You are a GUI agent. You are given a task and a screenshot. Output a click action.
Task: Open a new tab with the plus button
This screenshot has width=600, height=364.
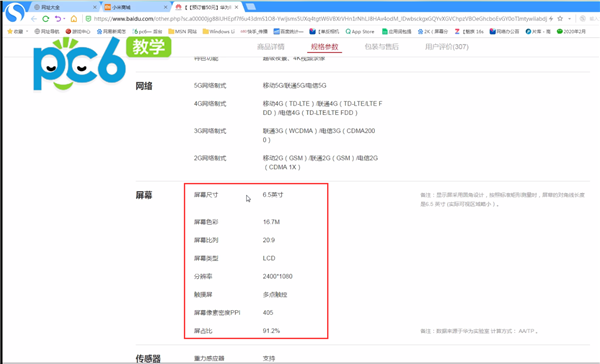[x=251, y=7]
